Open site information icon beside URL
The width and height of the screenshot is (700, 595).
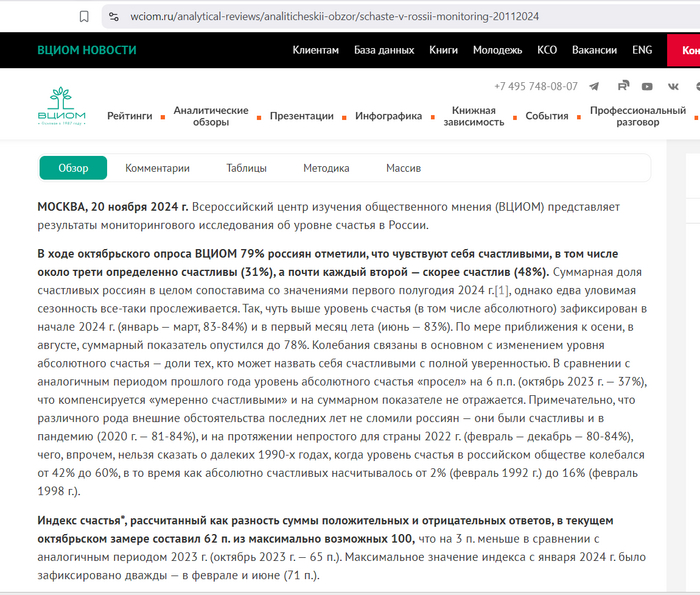(114, 17)
